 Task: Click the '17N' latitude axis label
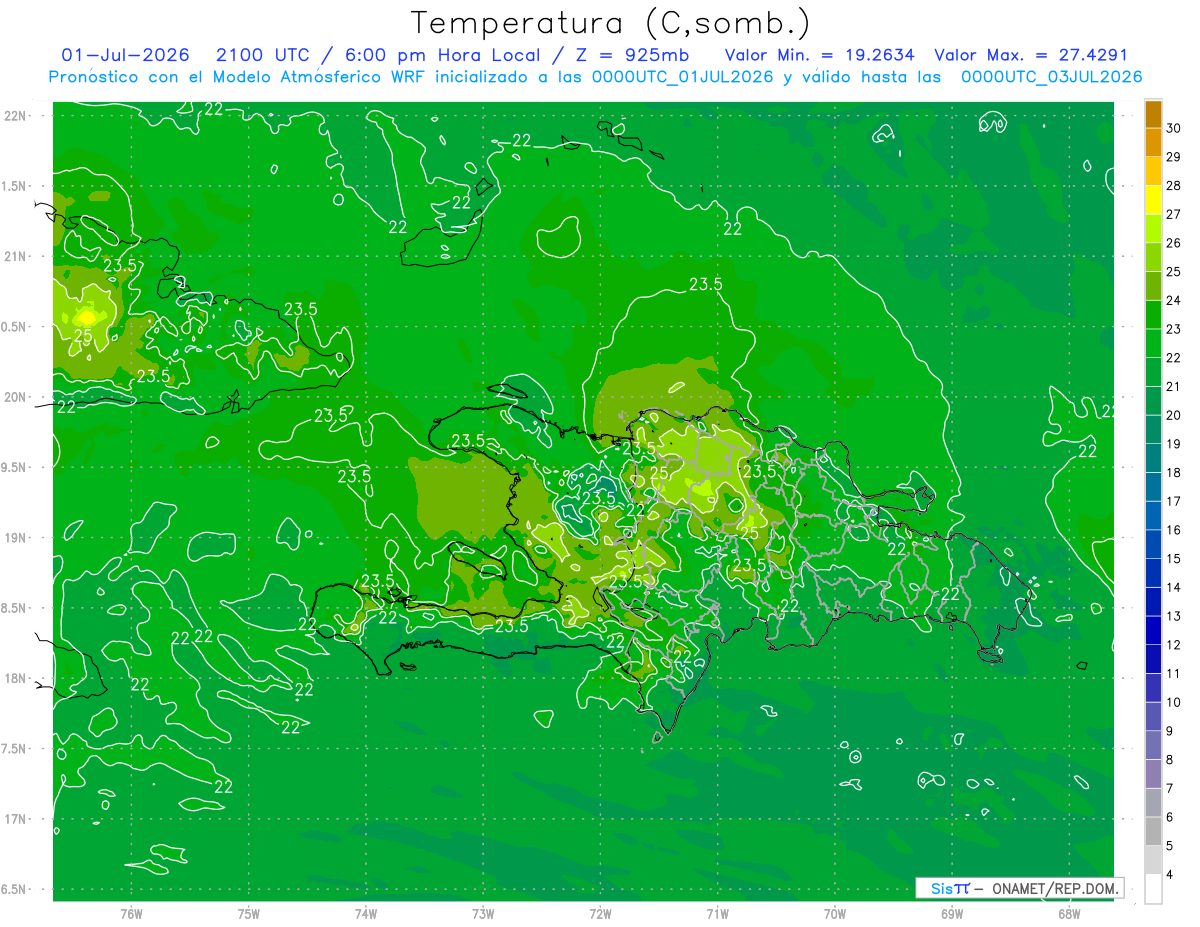pyautogui.click(x=16, y=819)
